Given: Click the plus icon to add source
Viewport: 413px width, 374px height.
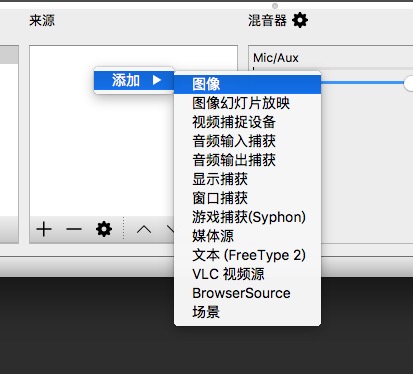Looking at the screenshot, I should pyautogui.click(x=44, y=229).
